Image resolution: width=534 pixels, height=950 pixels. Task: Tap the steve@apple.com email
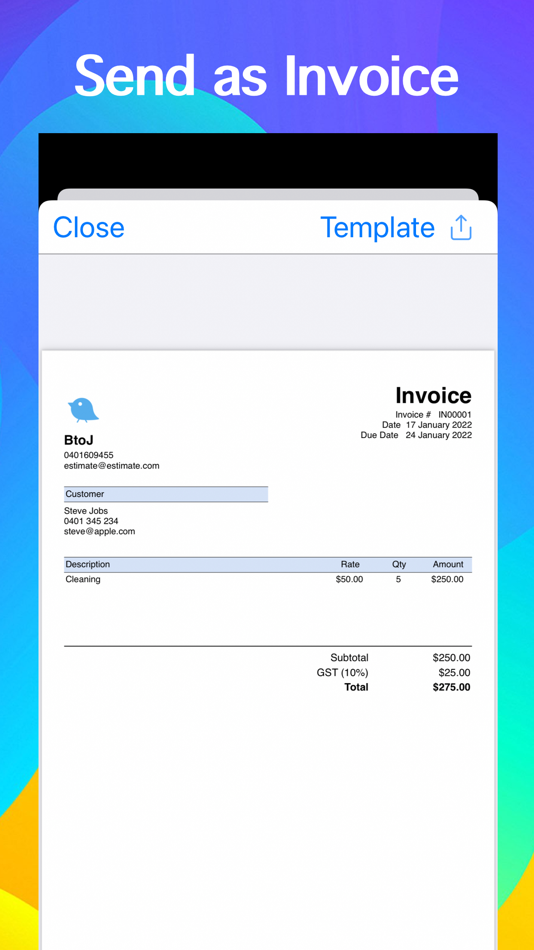coord(99,531)
